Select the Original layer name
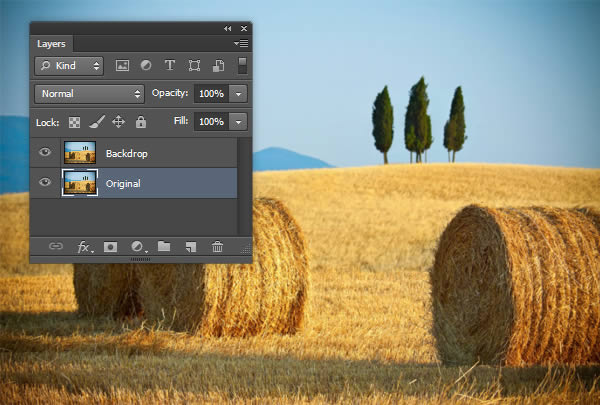Viewport: 600px width, 405px height. (123, 184)
